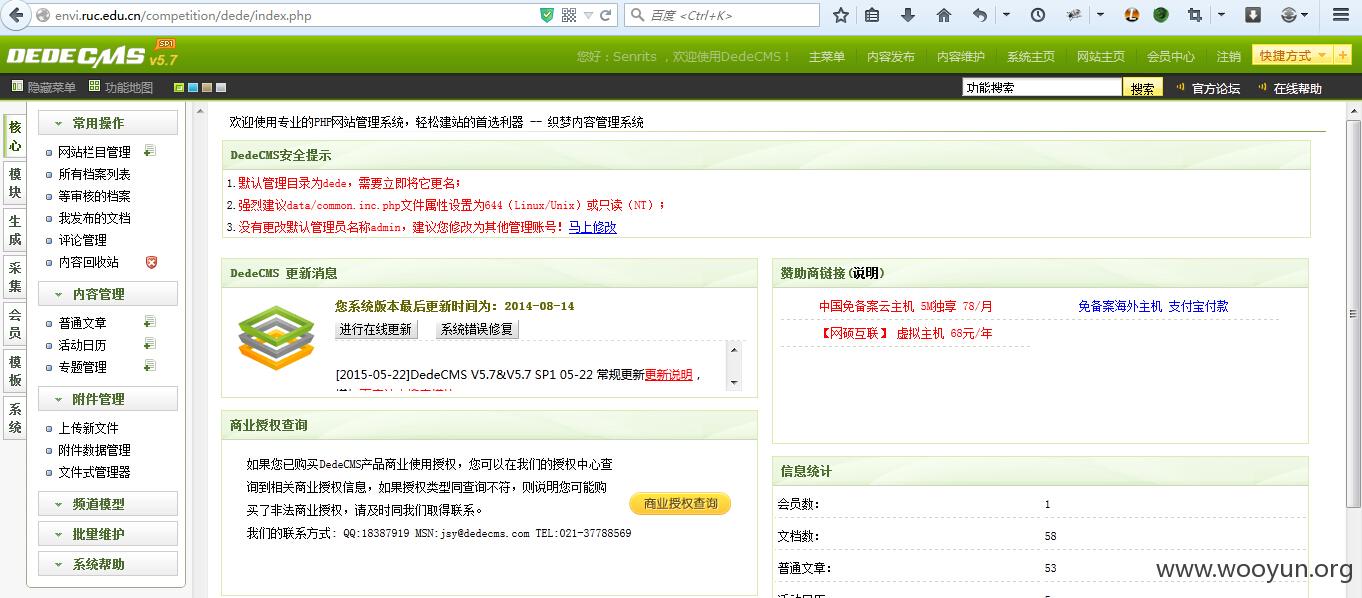
Task: Click the QR code icon in address bar
Action: pyautogui.click(x=569, y=15)
